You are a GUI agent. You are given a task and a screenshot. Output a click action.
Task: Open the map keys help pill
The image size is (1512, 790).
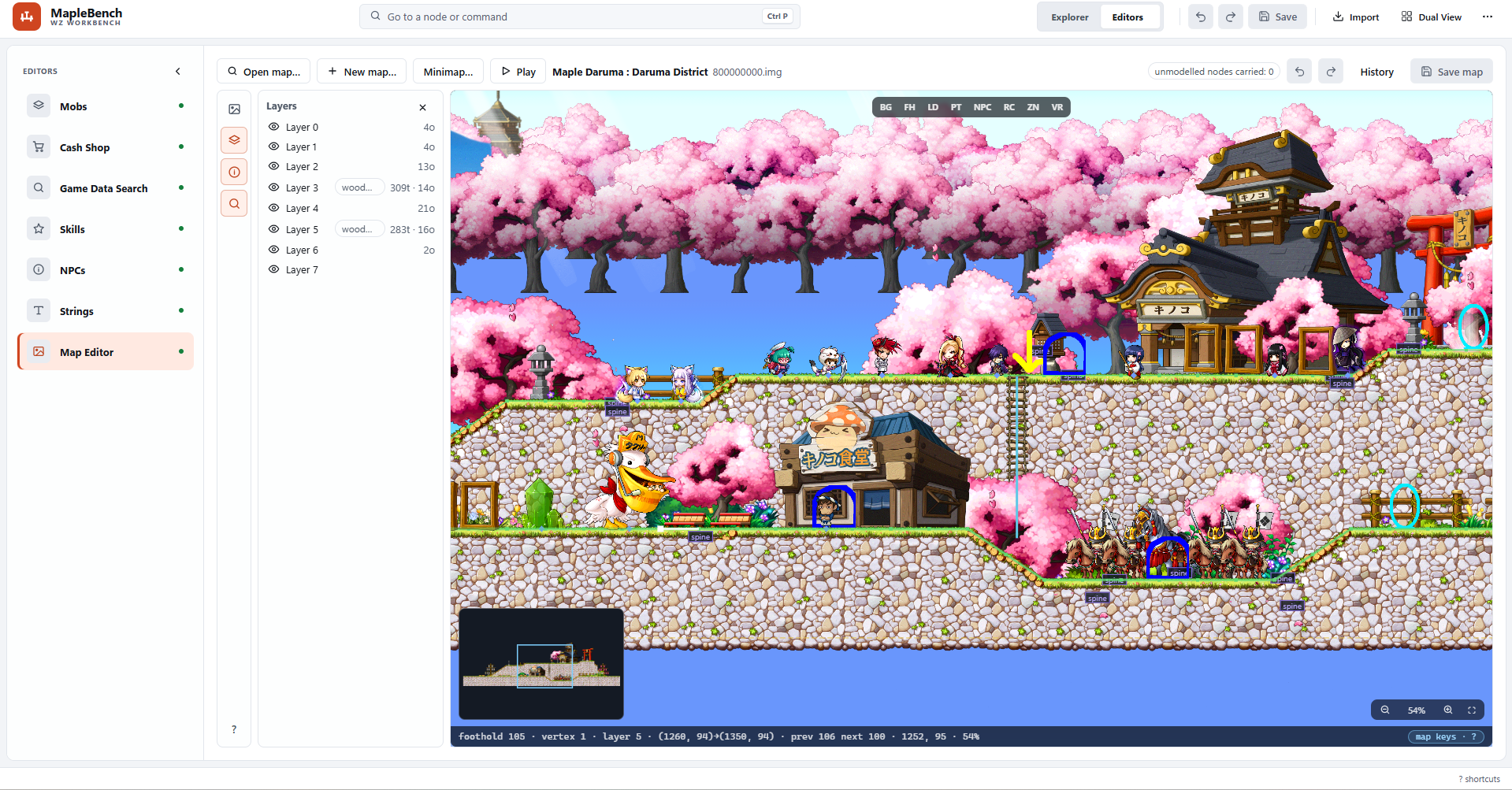1446,737
